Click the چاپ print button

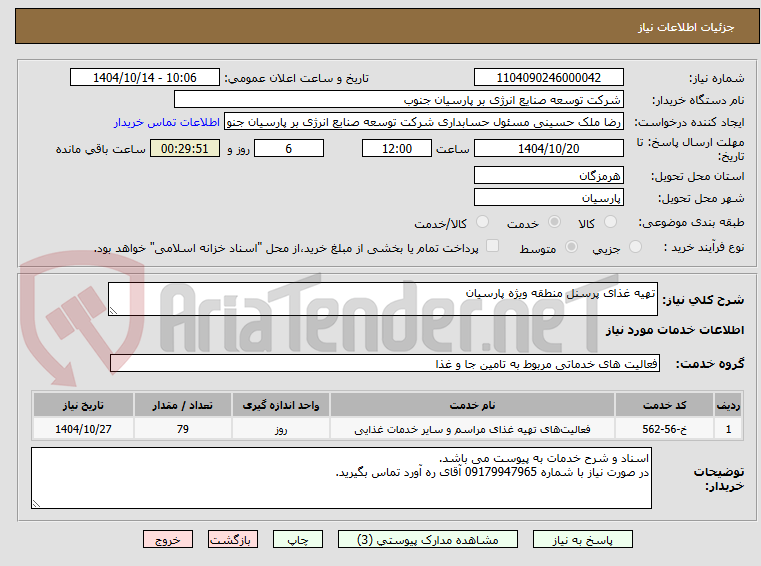tap(298, 539)
